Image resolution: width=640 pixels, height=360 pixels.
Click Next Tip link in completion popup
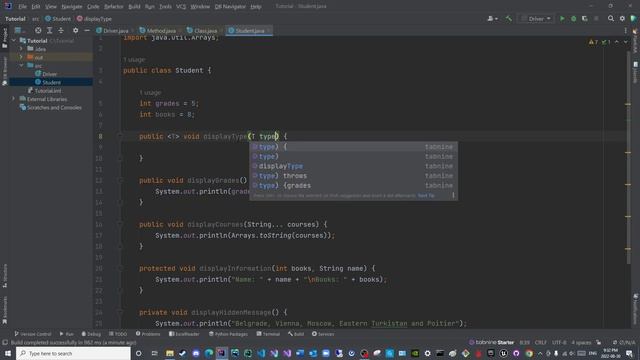coord(426,196)
